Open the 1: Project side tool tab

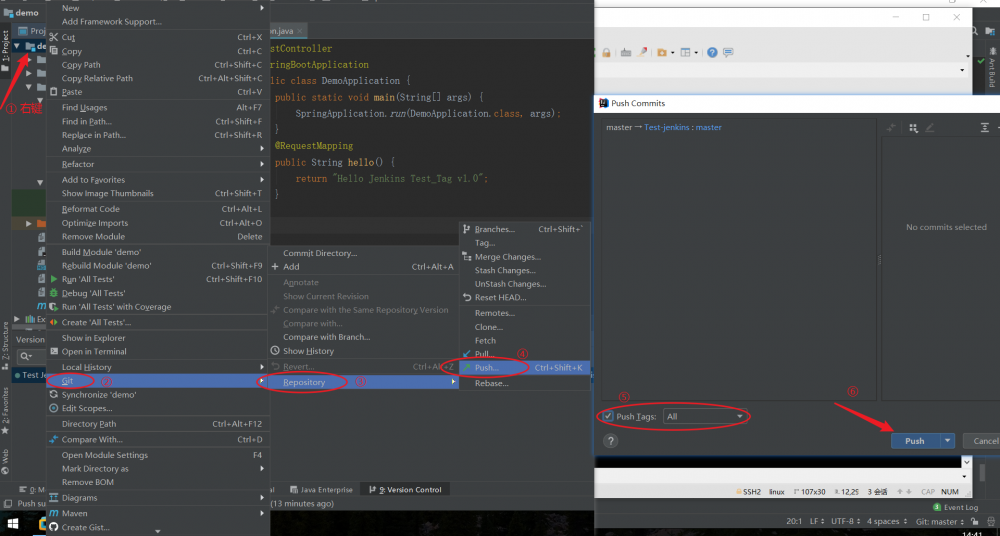tap(6, 50)
